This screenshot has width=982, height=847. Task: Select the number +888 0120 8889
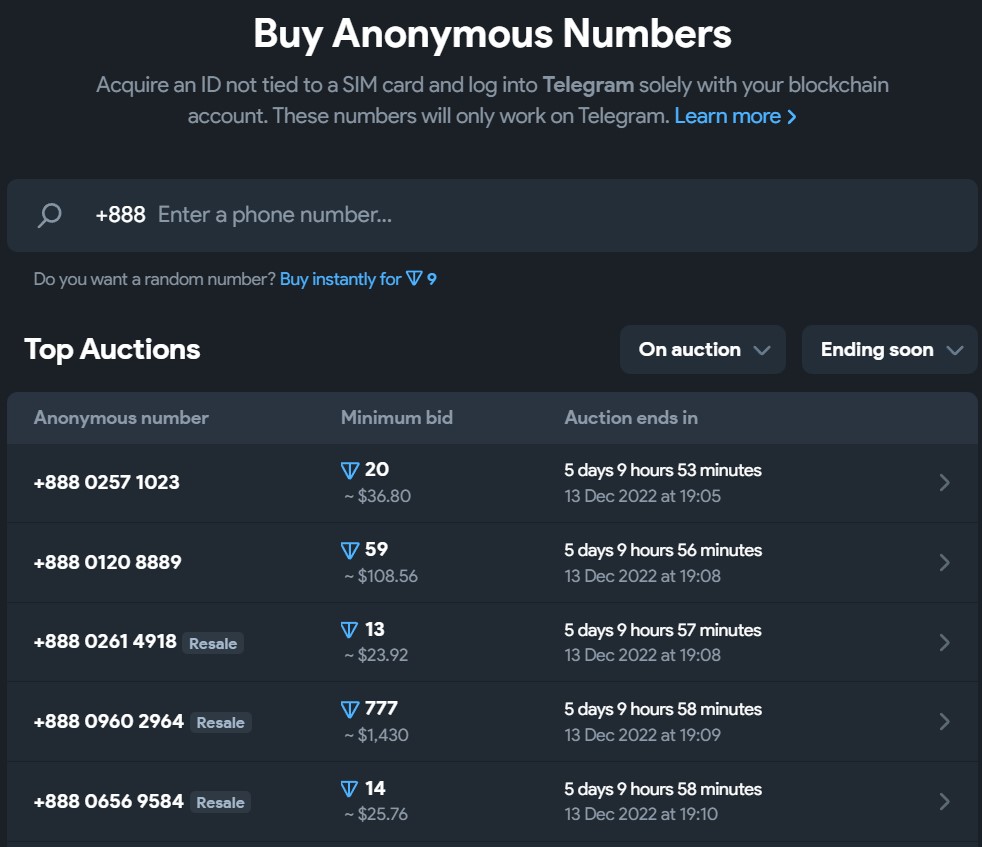pos(106,562)
